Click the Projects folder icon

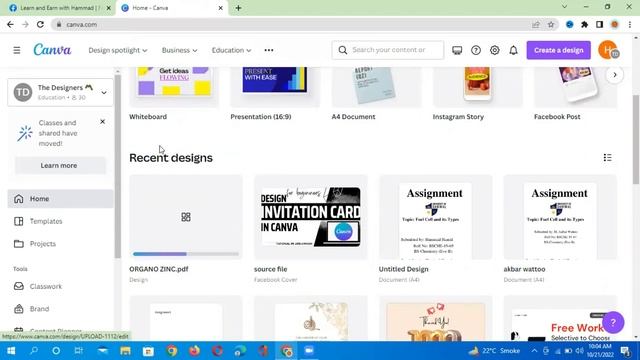19,244
